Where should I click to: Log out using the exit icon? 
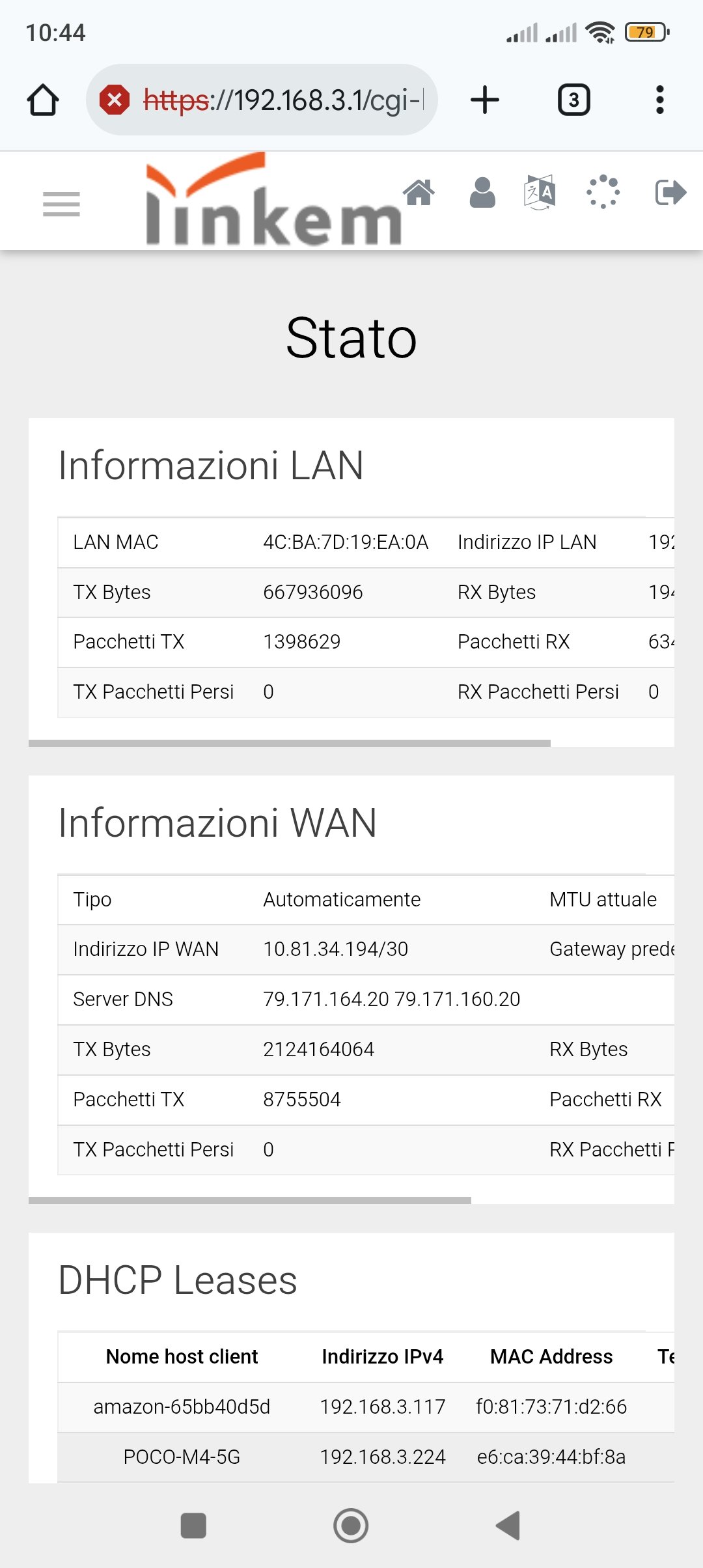(x=670, y=193)
